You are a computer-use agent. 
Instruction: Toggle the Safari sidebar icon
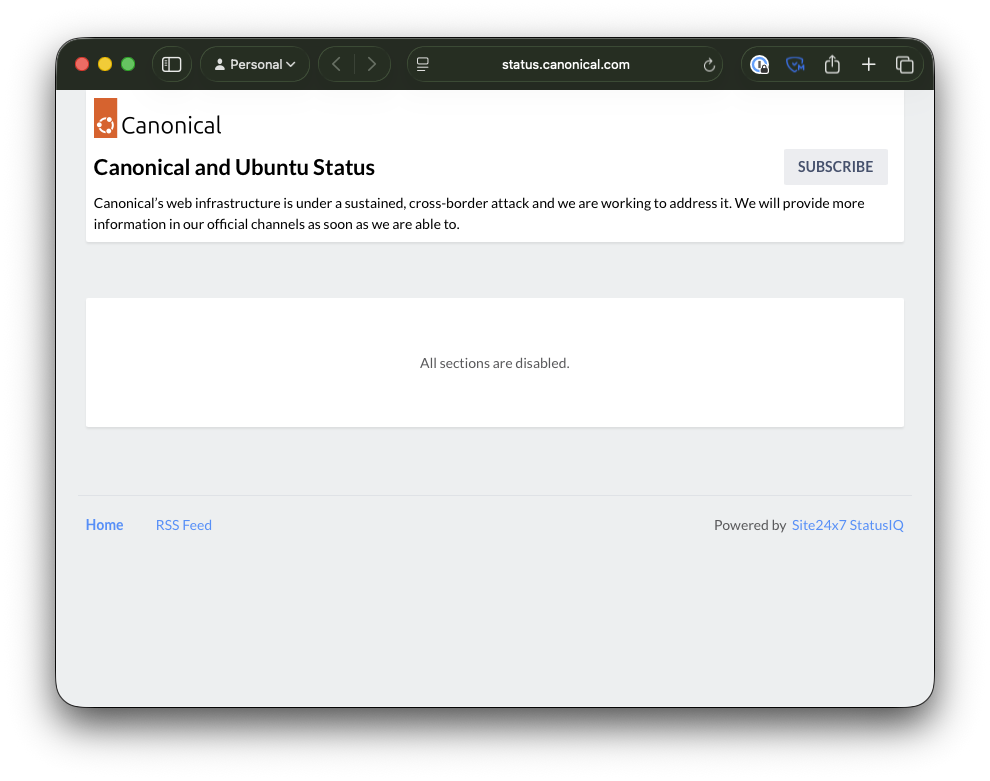click(x=172, y=64)
